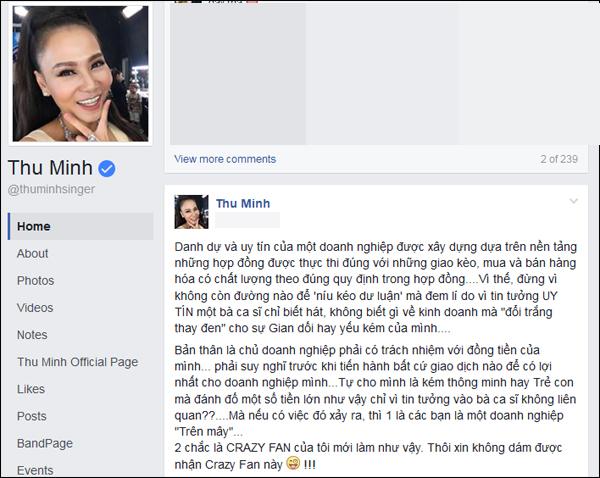Select the Home tab in sidebar
Screen dimensions: 600x478
click(81, 226)
